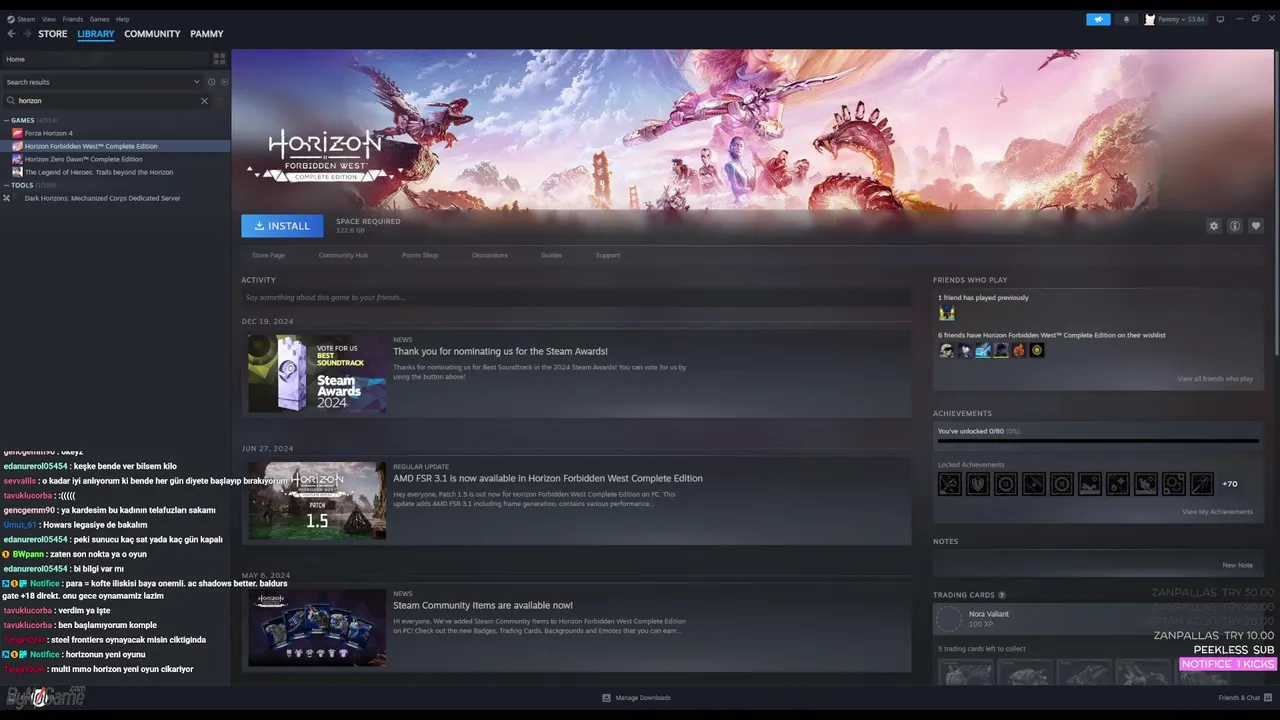
Task: Switch library to grid collections view icon
Action: (219, 59)
